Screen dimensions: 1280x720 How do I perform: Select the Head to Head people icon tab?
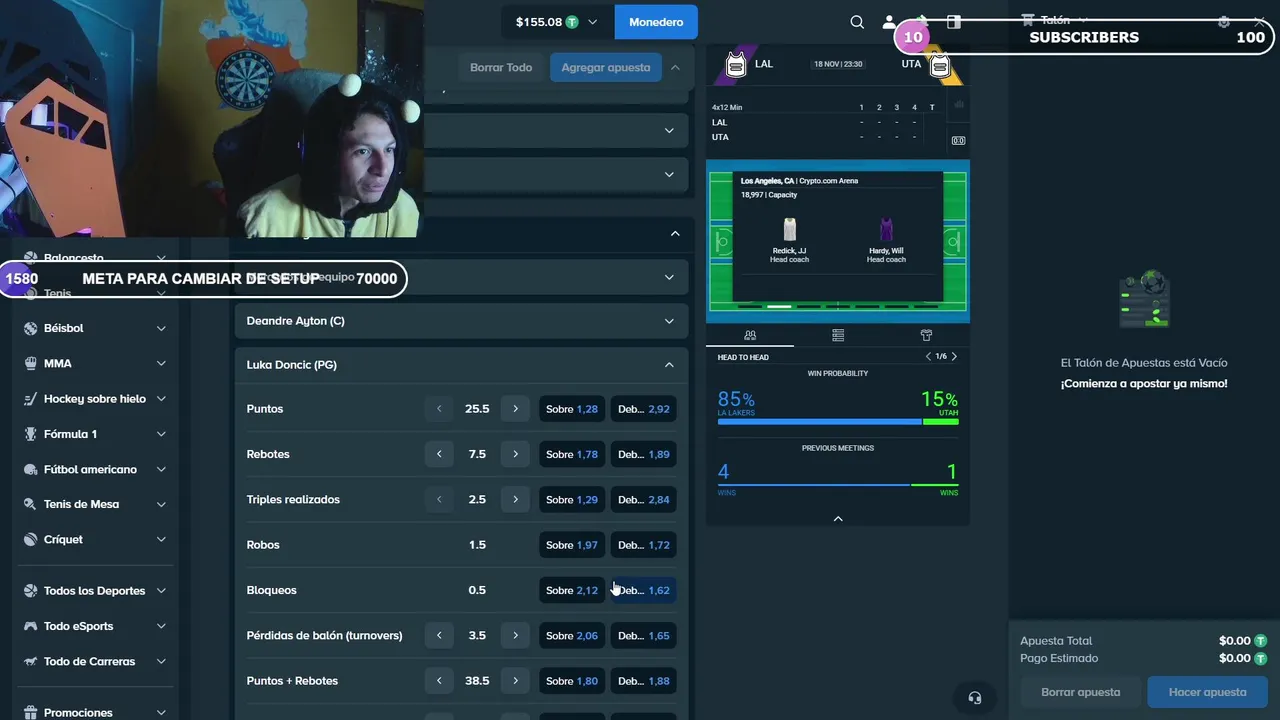[x=750, y=335]
